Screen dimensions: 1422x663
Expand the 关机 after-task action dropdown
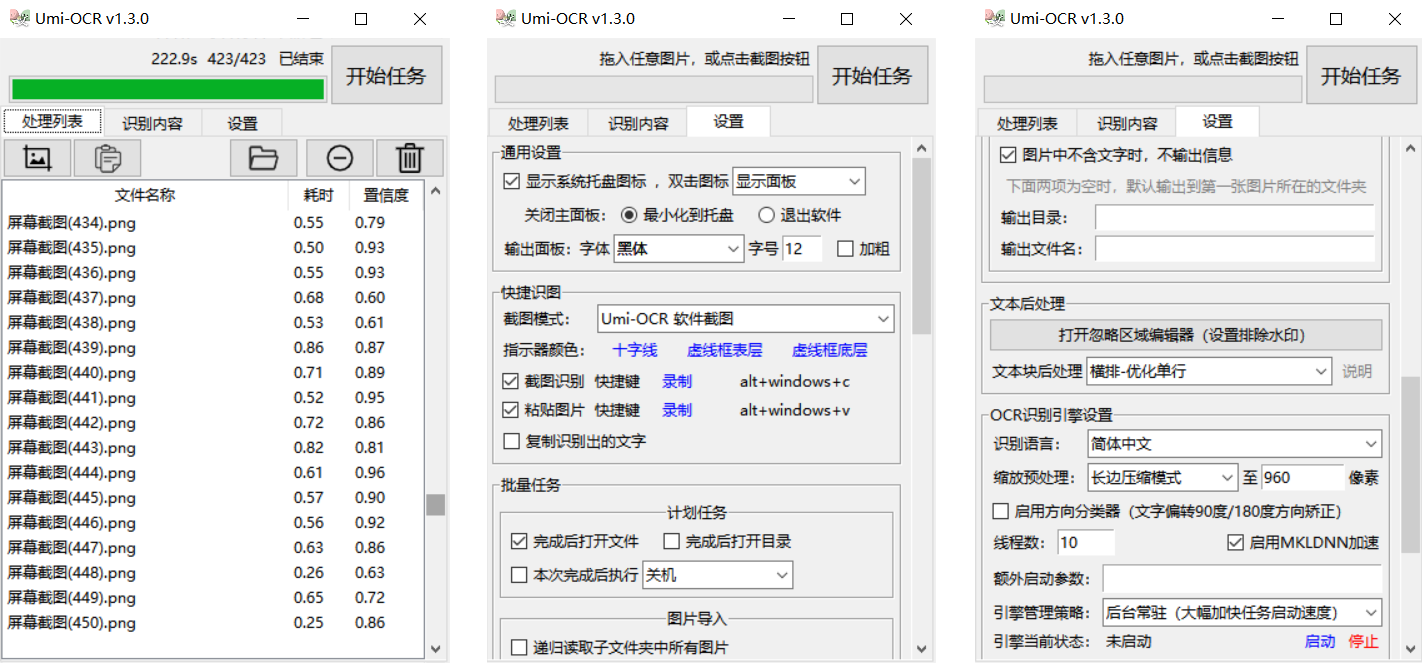(x=717, y=574)
